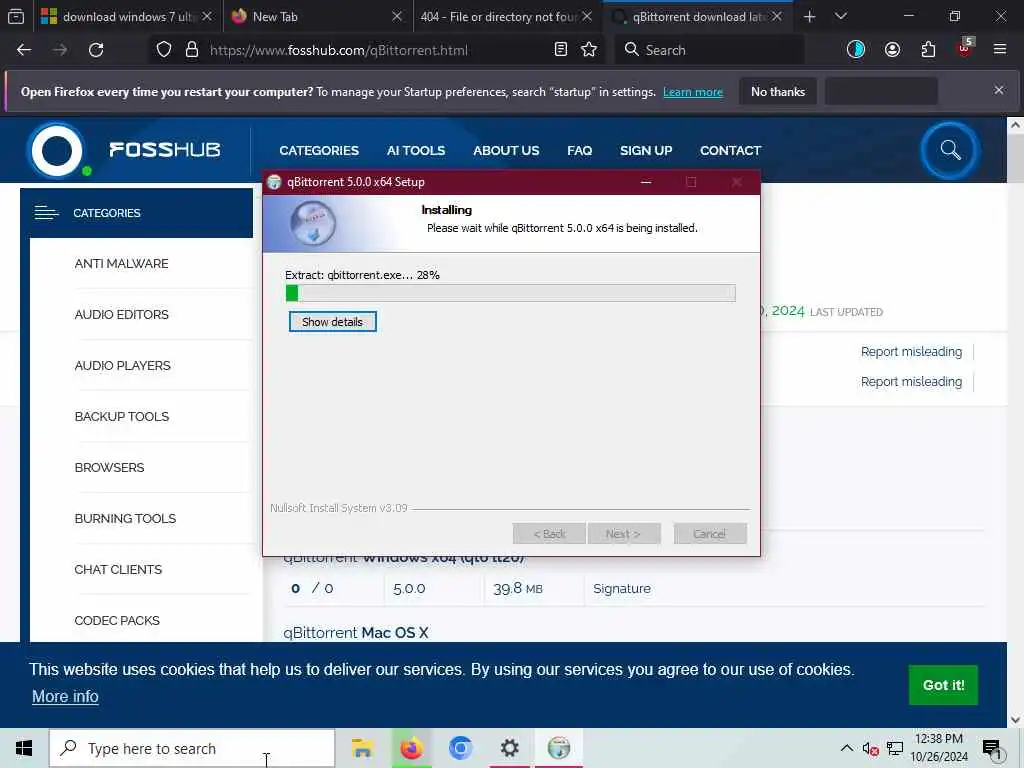1024x768 pixels.
Task: Click Windows 'Type here to search' box
Action: point(192,748)
